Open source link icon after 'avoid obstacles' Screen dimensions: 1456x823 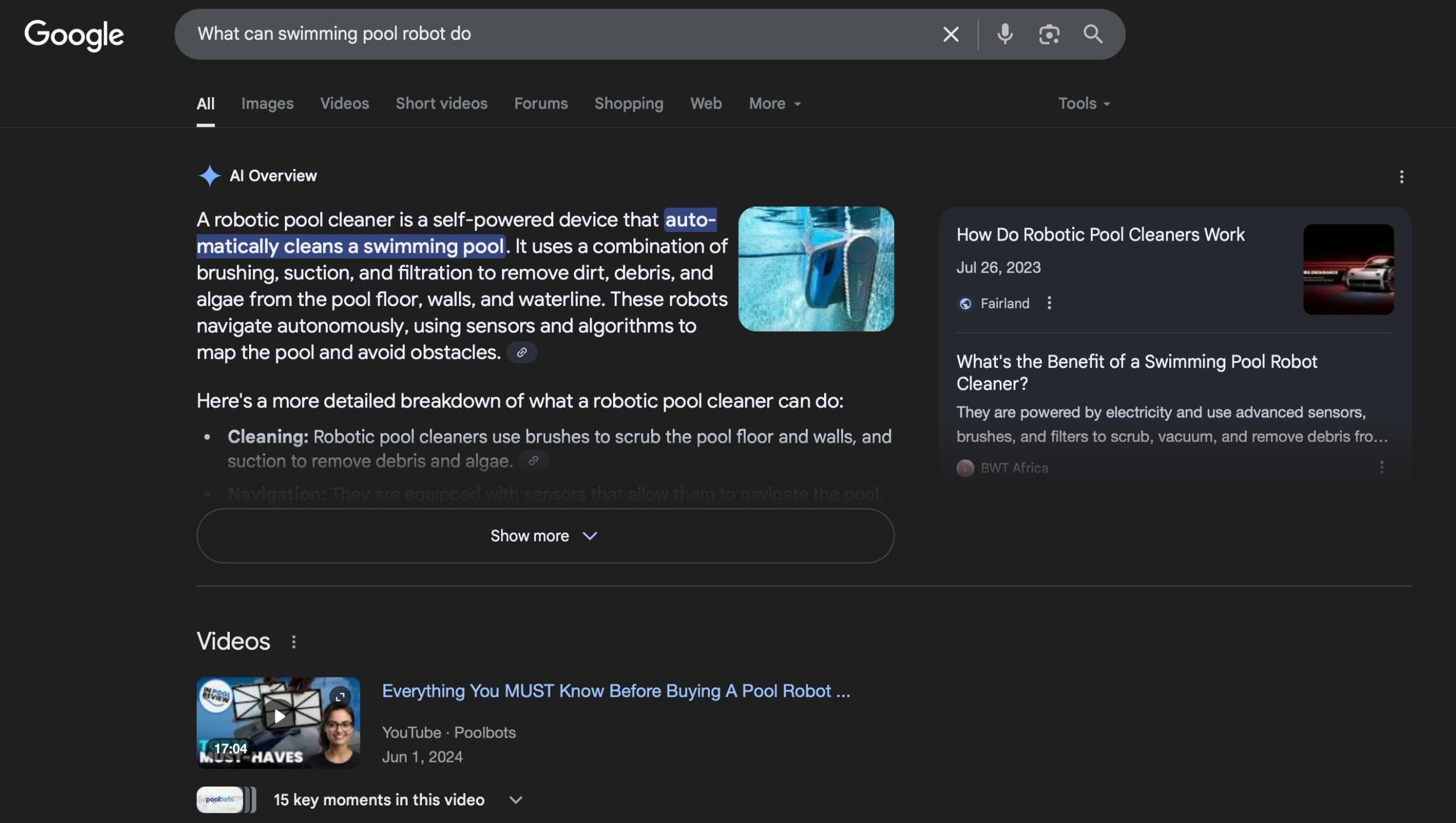pos(522,353)
